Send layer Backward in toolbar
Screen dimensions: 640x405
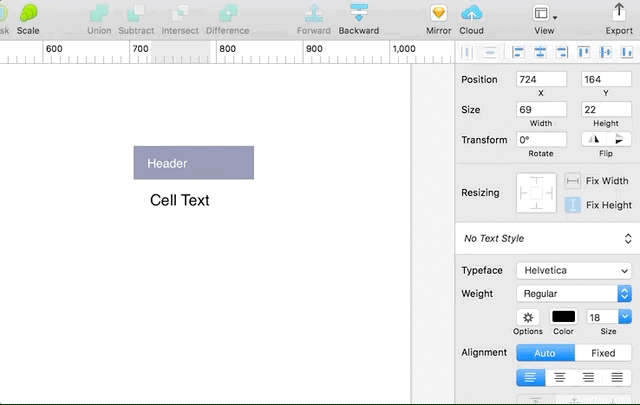click(359, 19)
